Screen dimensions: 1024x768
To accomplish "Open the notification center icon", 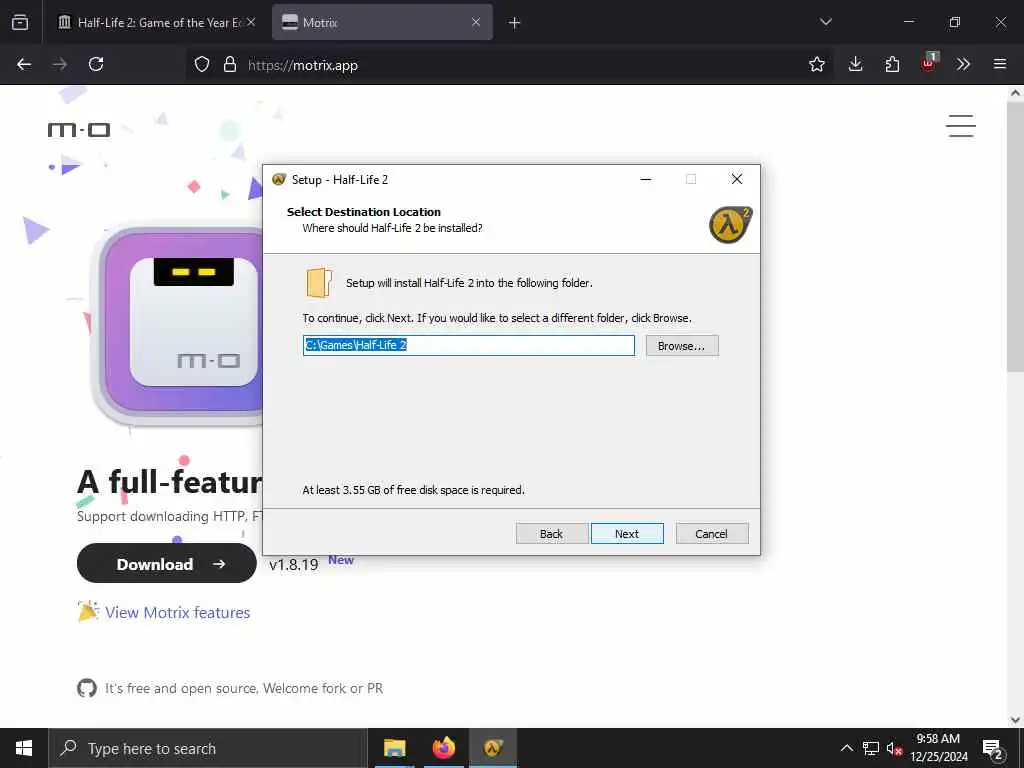I will pos(993,750).
